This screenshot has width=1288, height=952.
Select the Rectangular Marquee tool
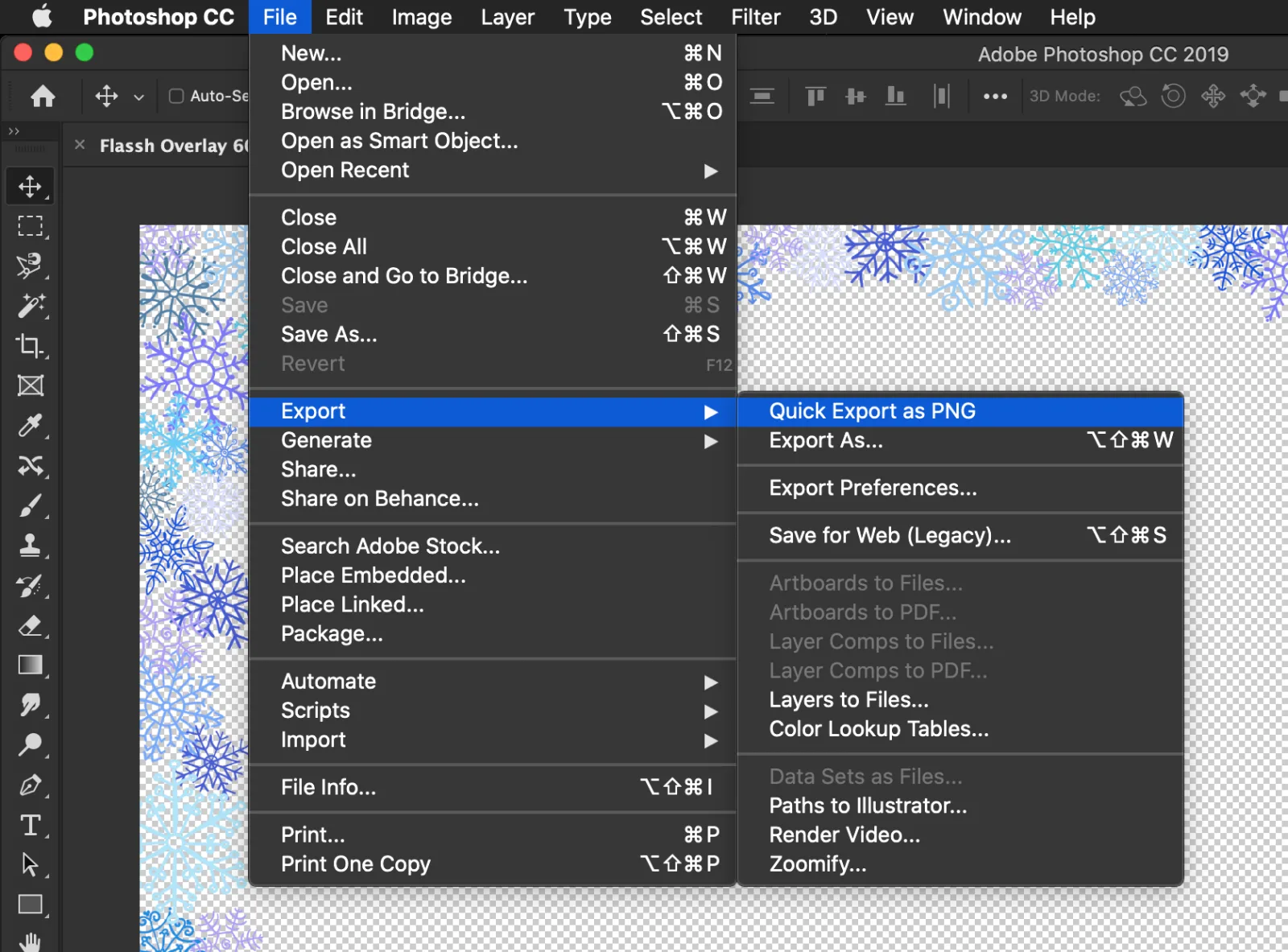[31, 226]
